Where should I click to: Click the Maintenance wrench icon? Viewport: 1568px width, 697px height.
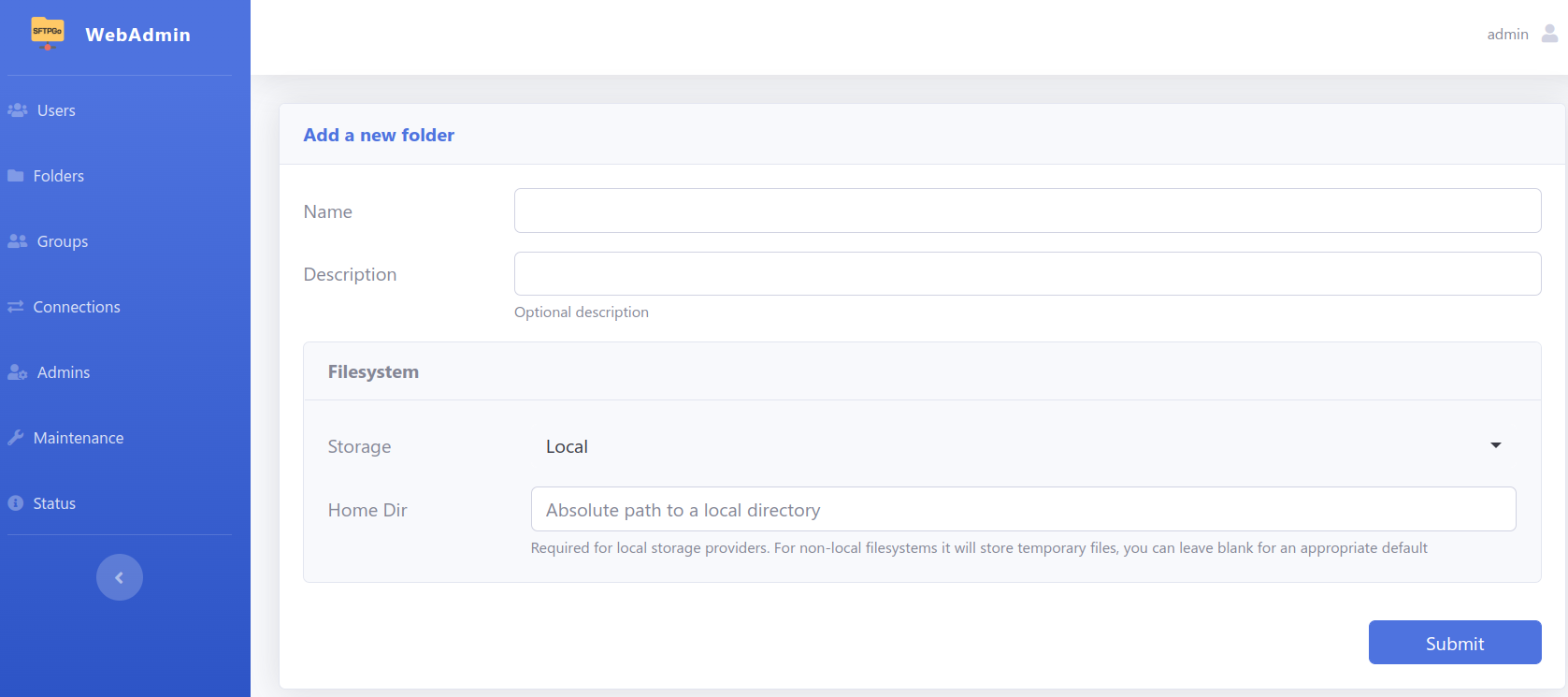pos(16,438)
